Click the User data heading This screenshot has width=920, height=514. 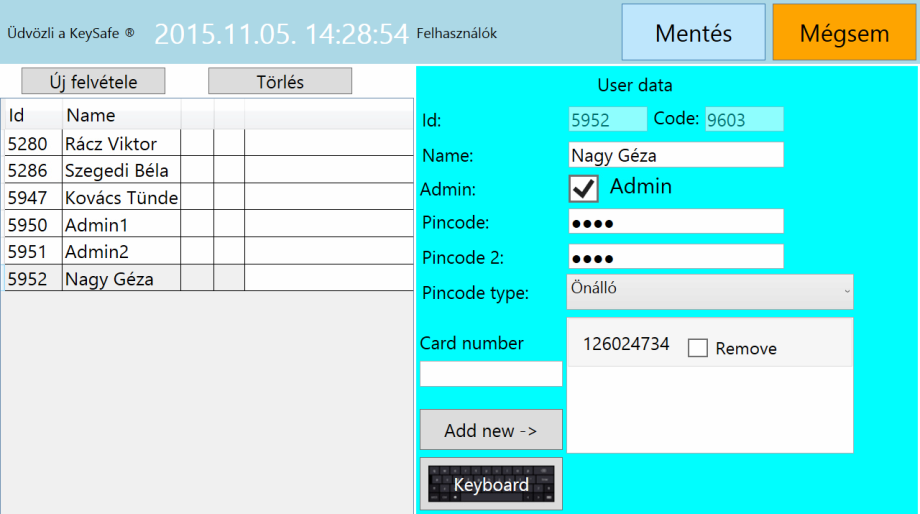coord(635,85)
